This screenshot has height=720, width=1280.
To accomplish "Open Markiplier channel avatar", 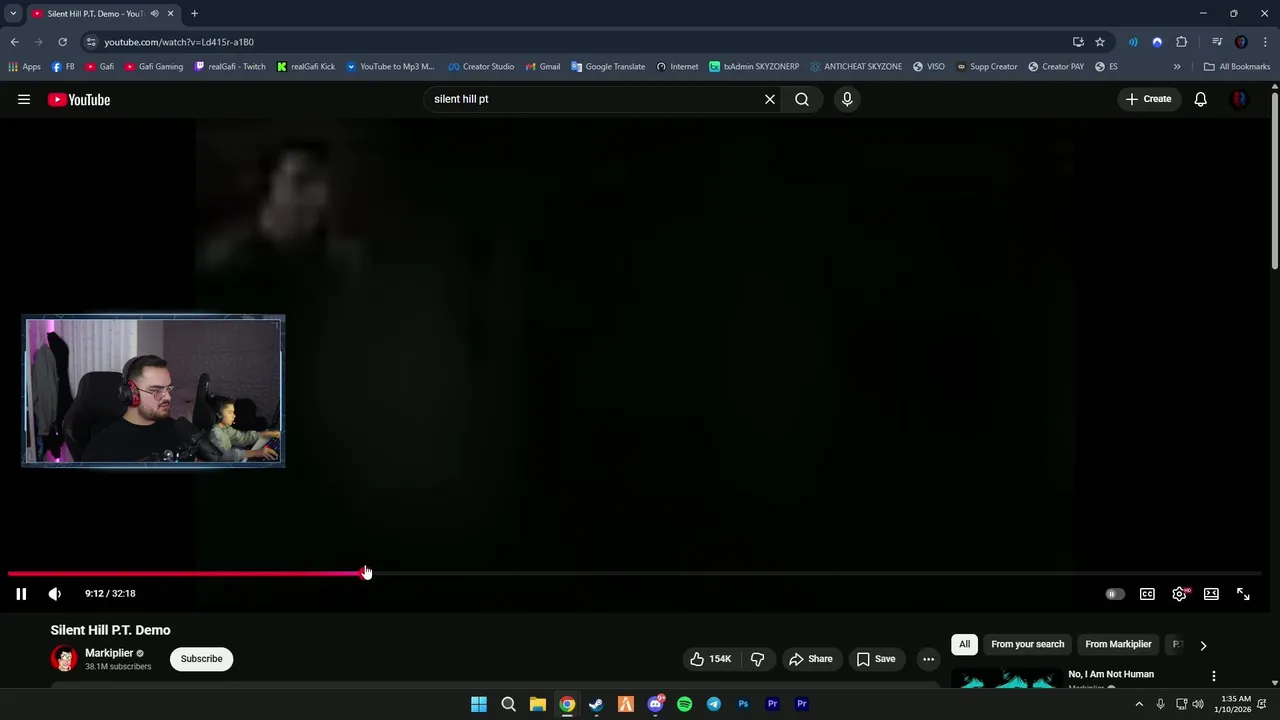I will click(64, 659).
